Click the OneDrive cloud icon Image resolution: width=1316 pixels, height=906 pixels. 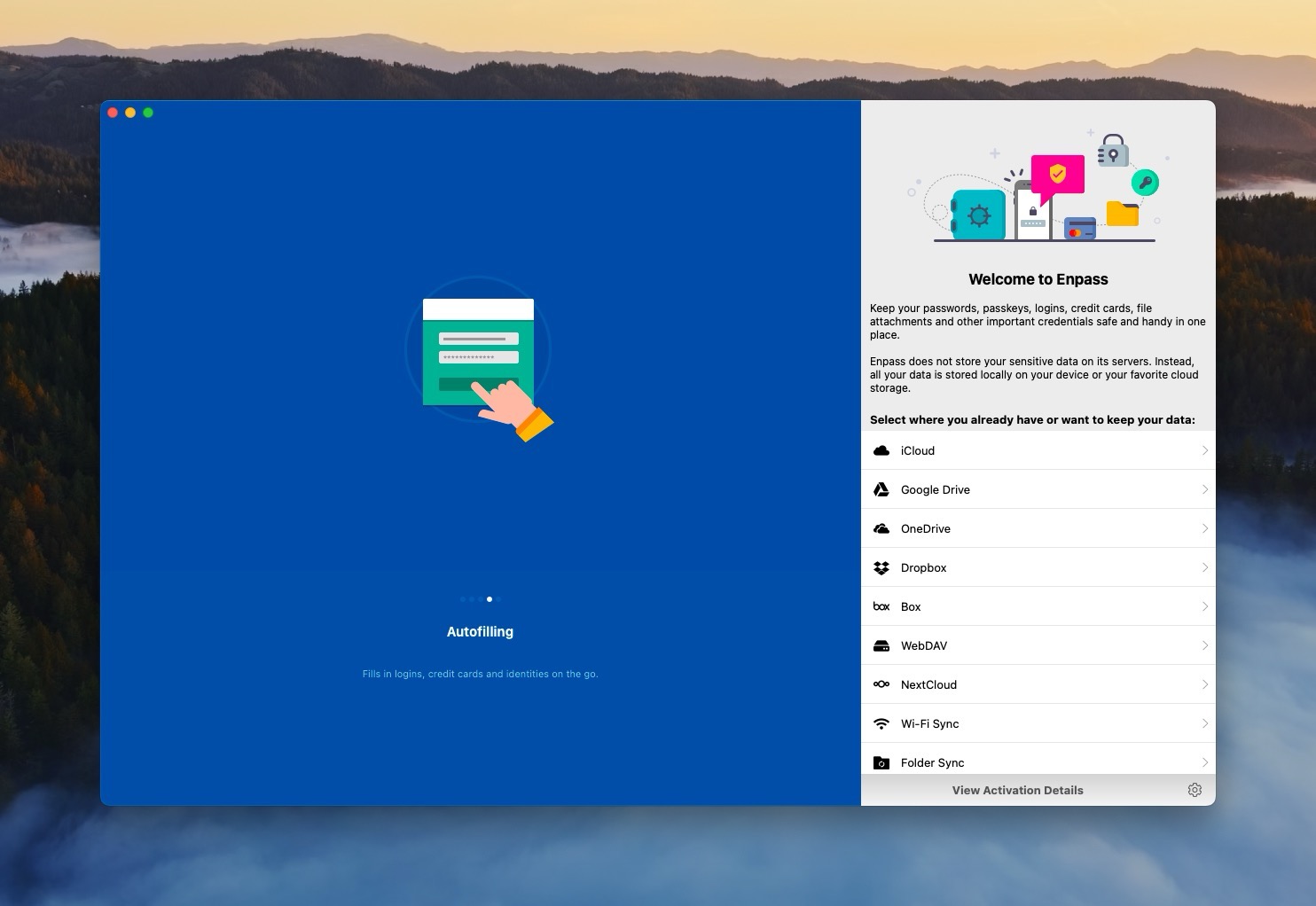pyautogui.click(x=881, y=528)
